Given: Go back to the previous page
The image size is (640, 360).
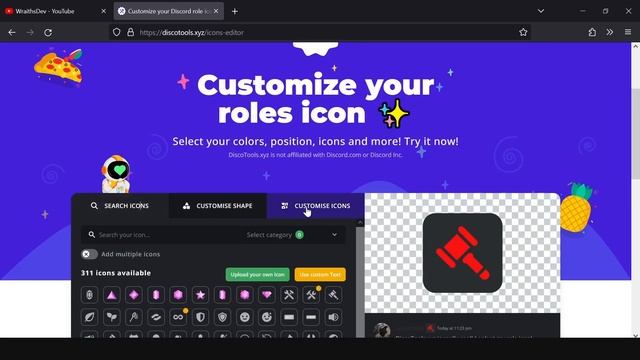Looking at the screenshot, I should pos(12,32).
